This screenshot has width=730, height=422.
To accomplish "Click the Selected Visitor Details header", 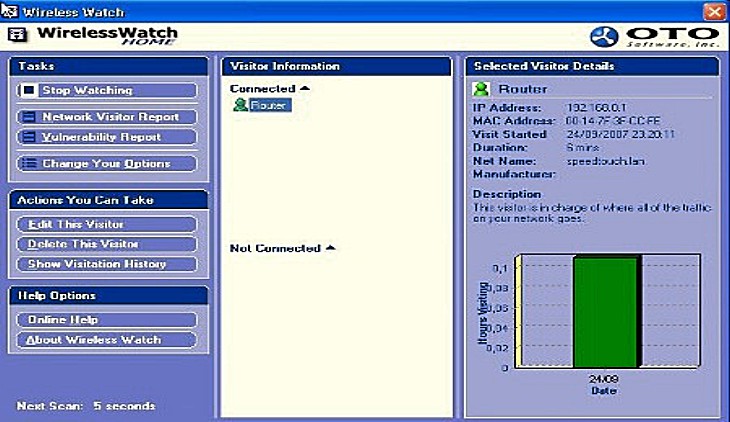I will 593,66.
